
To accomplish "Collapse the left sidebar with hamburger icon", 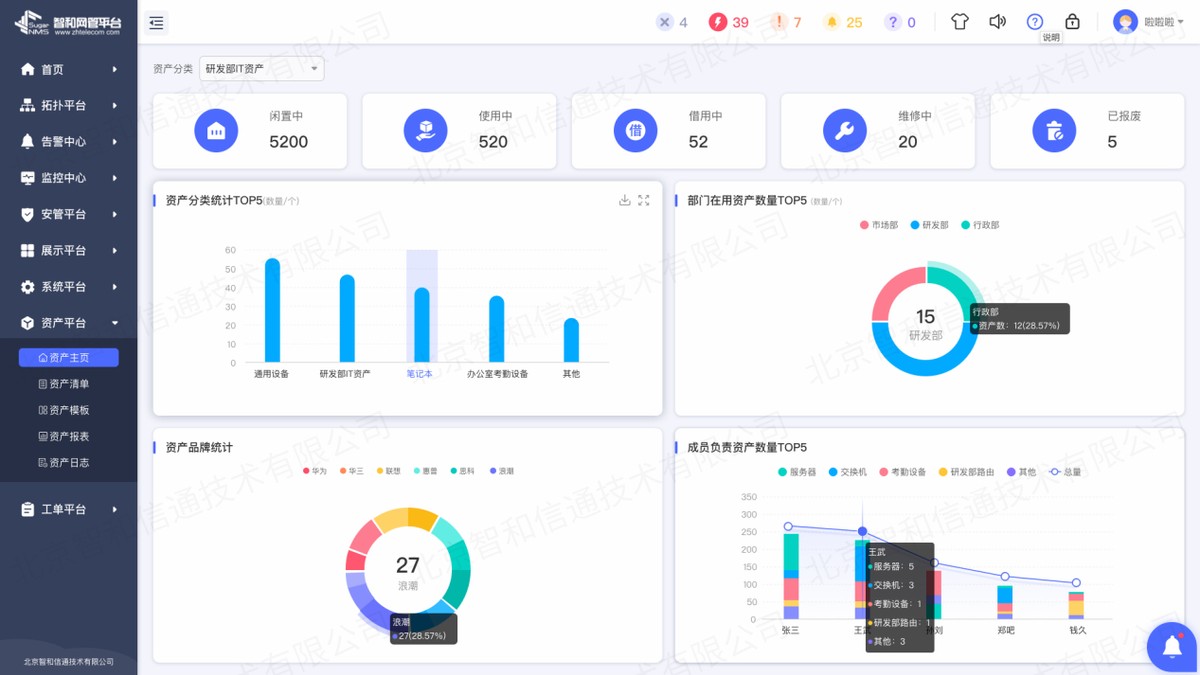I will point(156,21).
